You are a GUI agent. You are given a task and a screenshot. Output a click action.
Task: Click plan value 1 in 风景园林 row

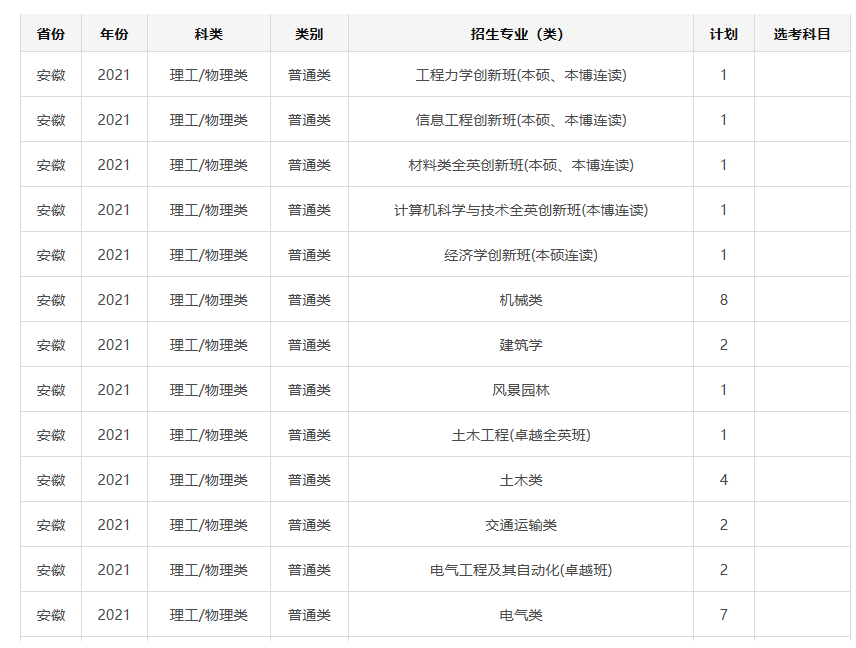(x=723, y=390)
